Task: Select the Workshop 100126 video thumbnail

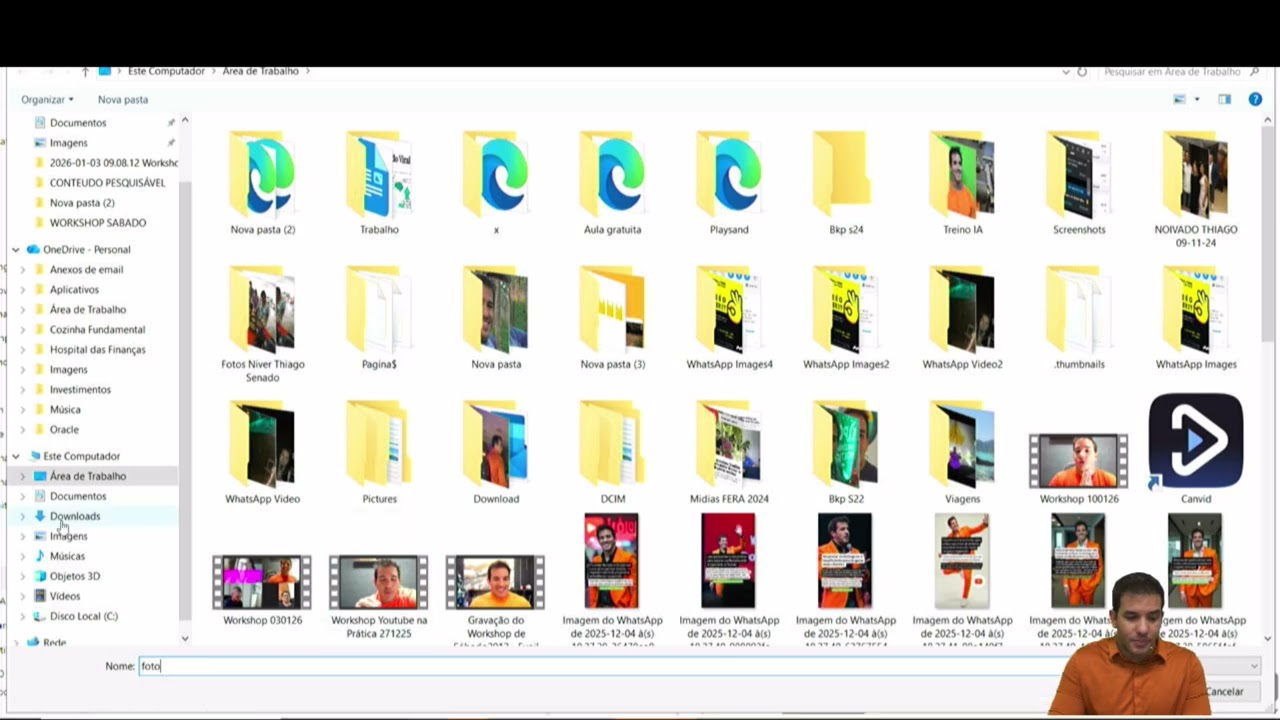Action: coord(1079,469)
